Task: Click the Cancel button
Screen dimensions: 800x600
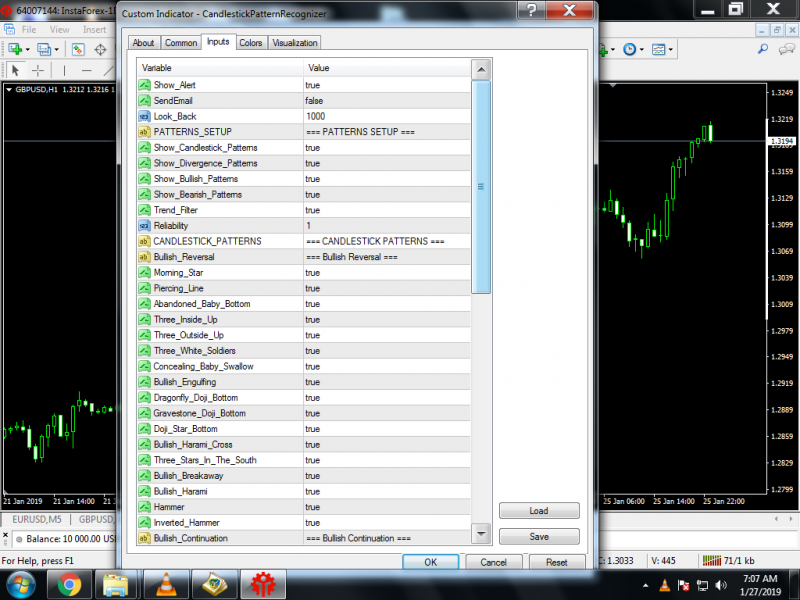Action: point(493,562)
